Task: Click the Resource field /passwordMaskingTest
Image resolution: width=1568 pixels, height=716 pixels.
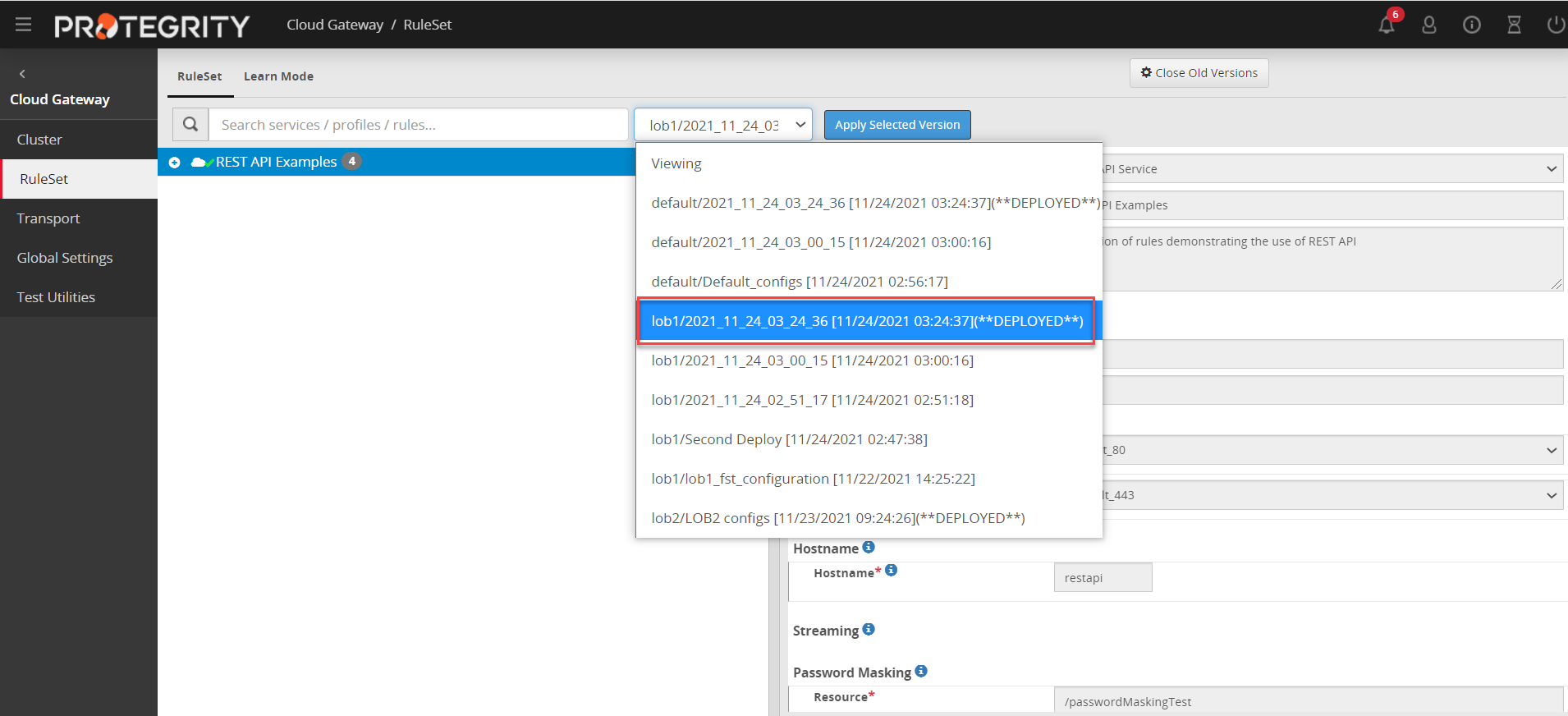Action: coord(1309,701)
